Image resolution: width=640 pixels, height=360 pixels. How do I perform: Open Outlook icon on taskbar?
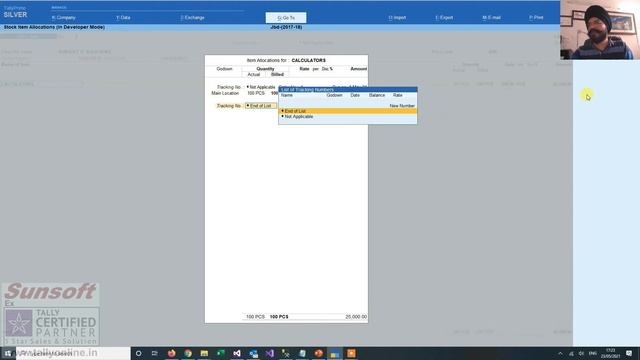pyautogui.click(x=253, y=353)
